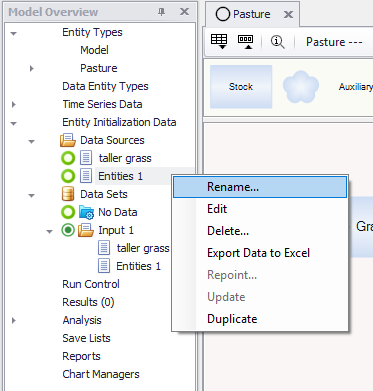Open Run Control in the tree
373x391 pixels.
(x=91, y=284)
